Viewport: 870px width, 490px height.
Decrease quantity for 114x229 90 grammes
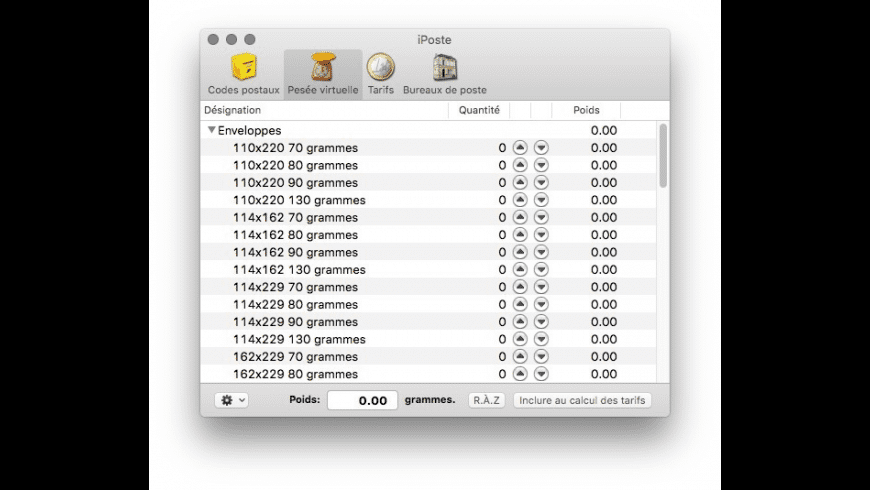541,321
